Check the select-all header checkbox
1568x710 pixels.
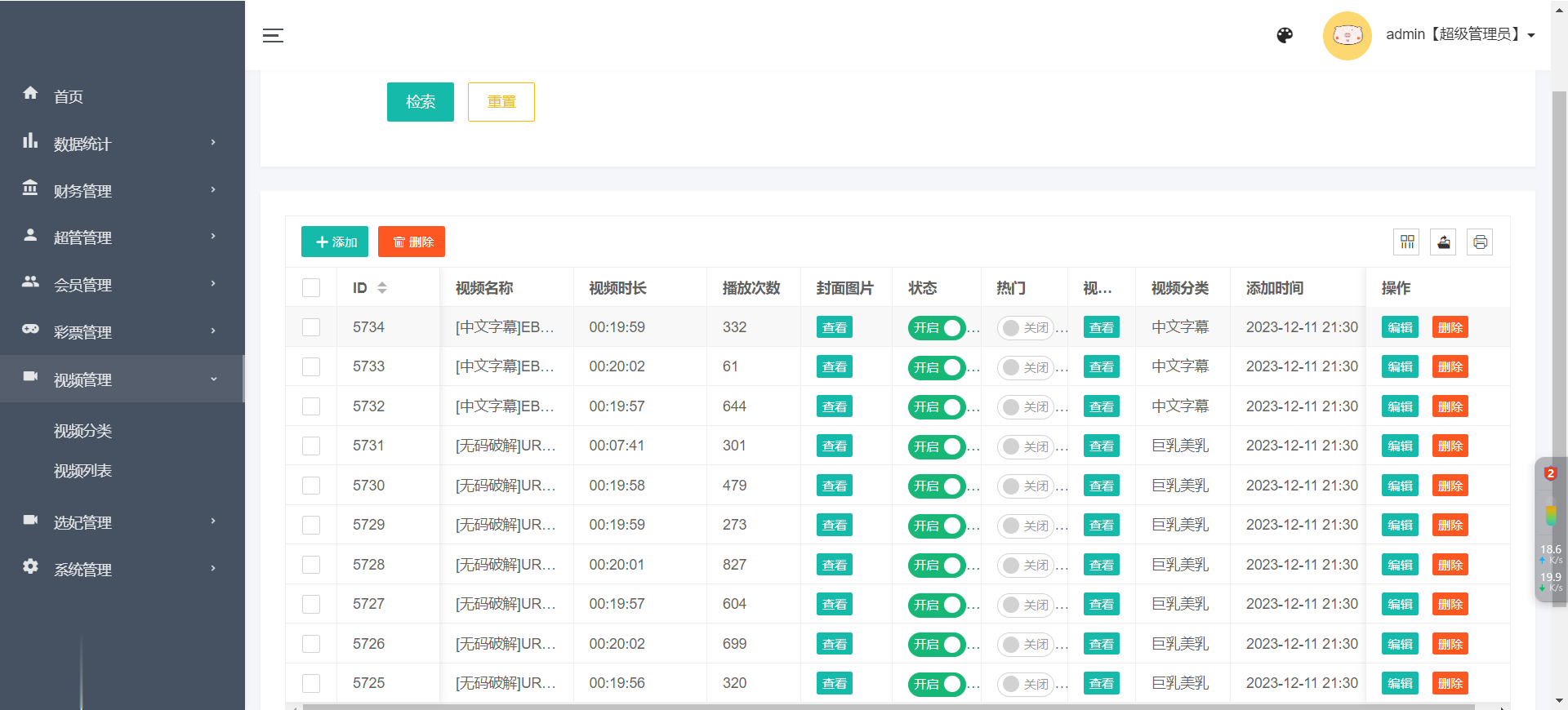click(311, 288)
